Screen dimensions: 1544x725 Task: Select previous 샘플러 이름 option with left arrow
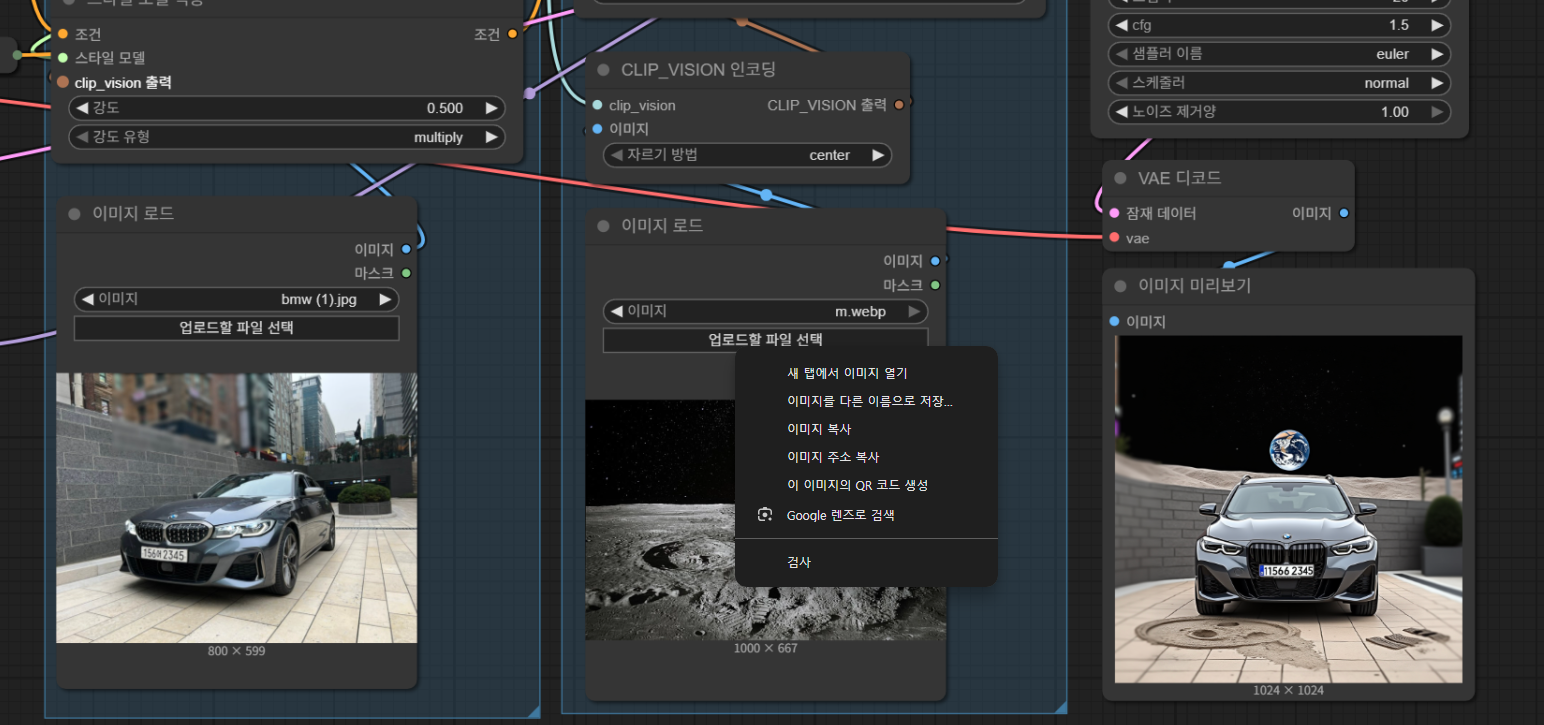[x=1122, y=54]
